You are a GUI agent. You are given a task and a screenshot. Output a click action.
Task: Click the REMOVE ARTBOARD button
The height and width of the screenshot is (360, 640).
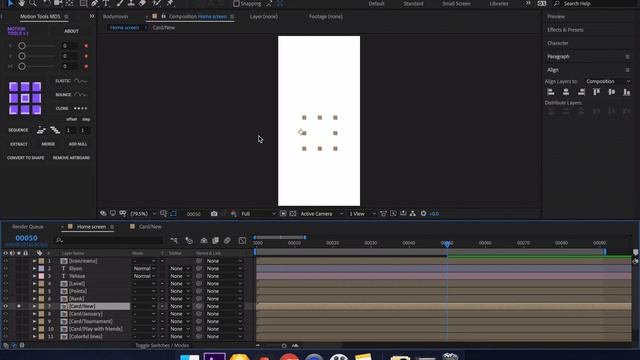(71, 158)
